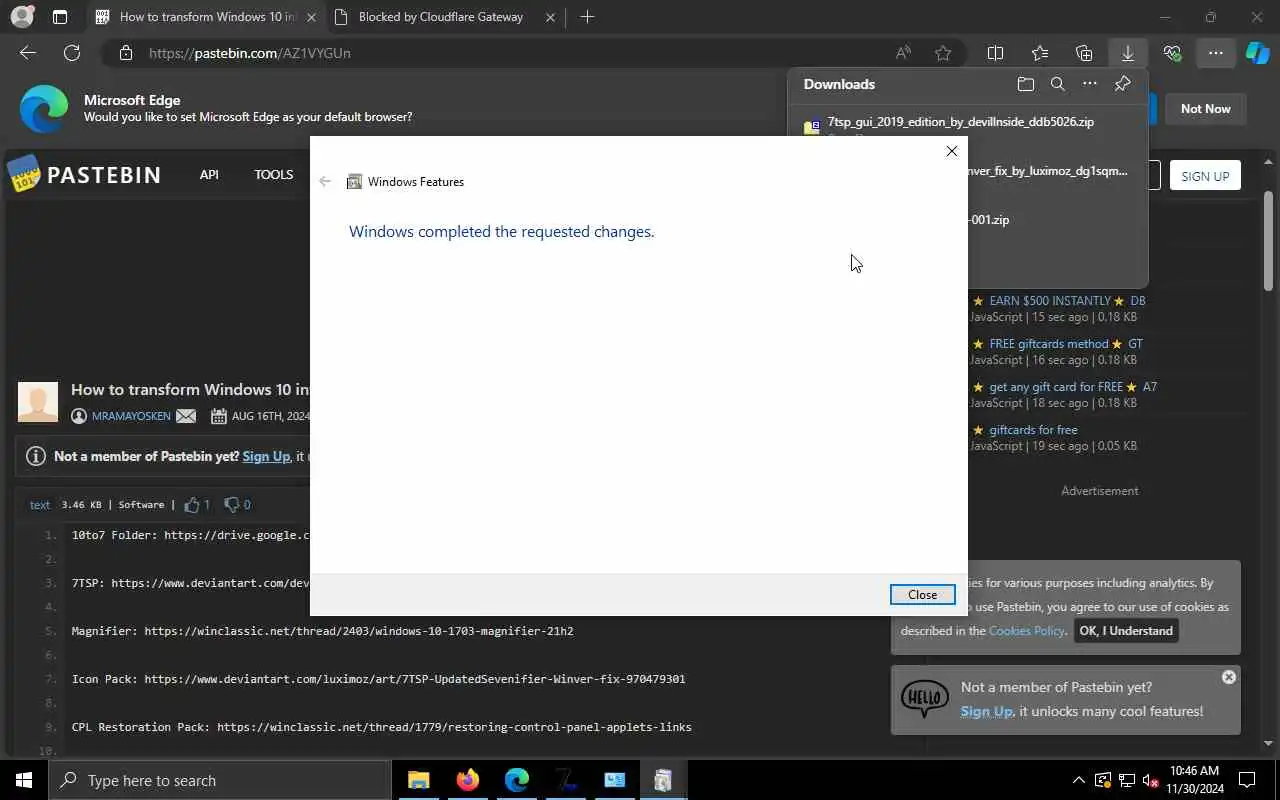Open File Explorer from the taskbar

point(418,780)
